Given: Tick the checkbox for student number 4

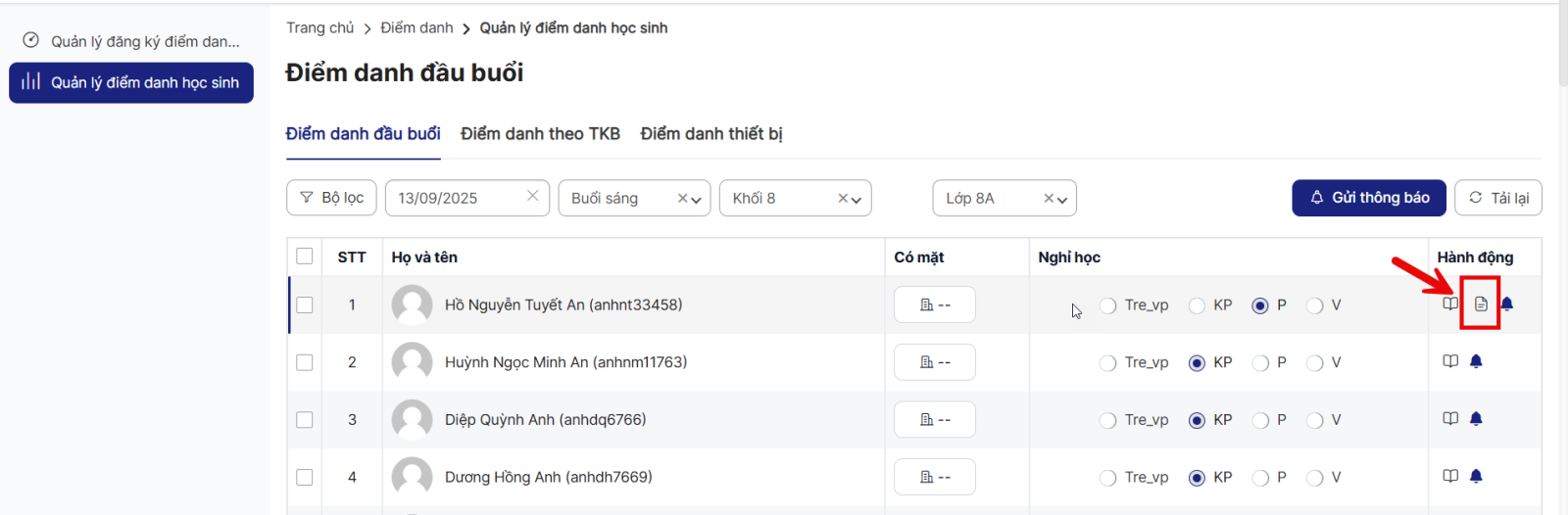Looking at the screenshot, I should coord(305,477).
